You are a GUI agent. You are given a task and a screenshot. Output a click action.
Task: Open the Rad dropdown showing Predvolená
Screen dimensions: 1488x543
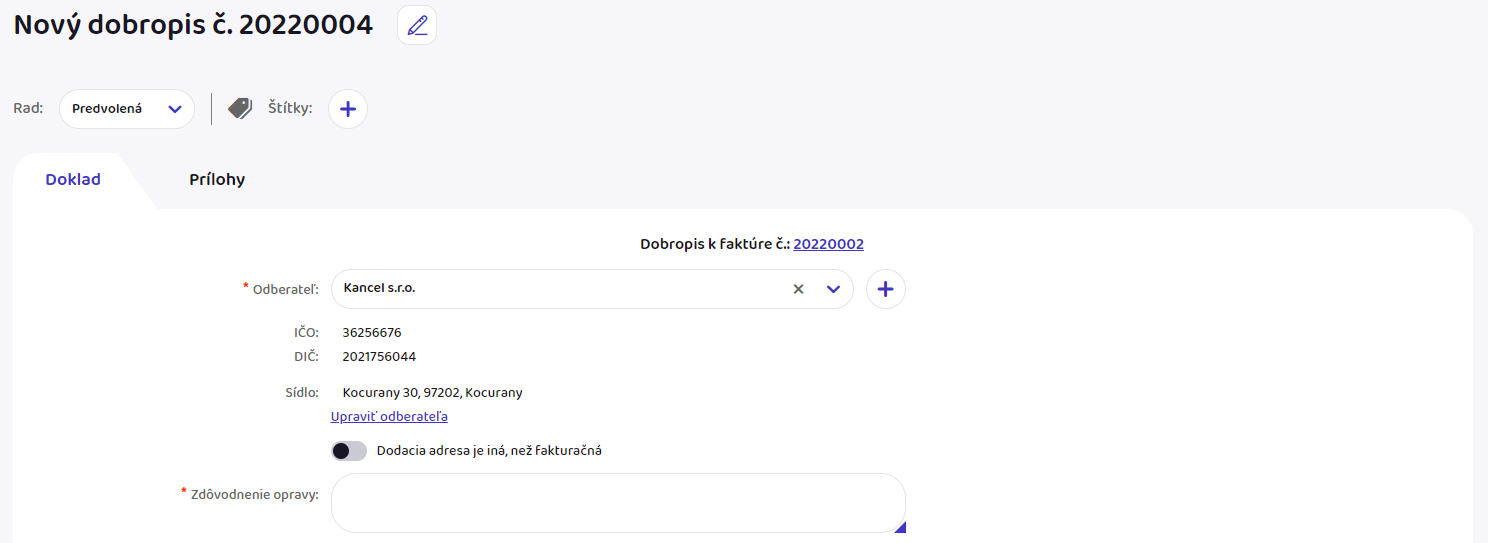[127, 109]
